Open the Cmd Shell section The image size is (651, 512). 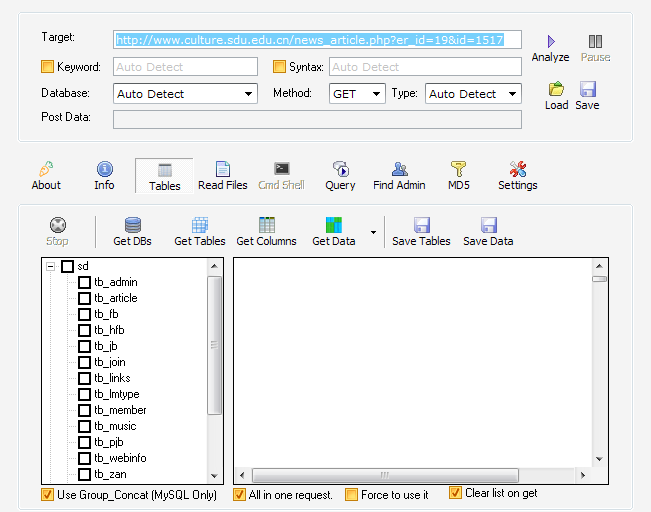point(281,176)
